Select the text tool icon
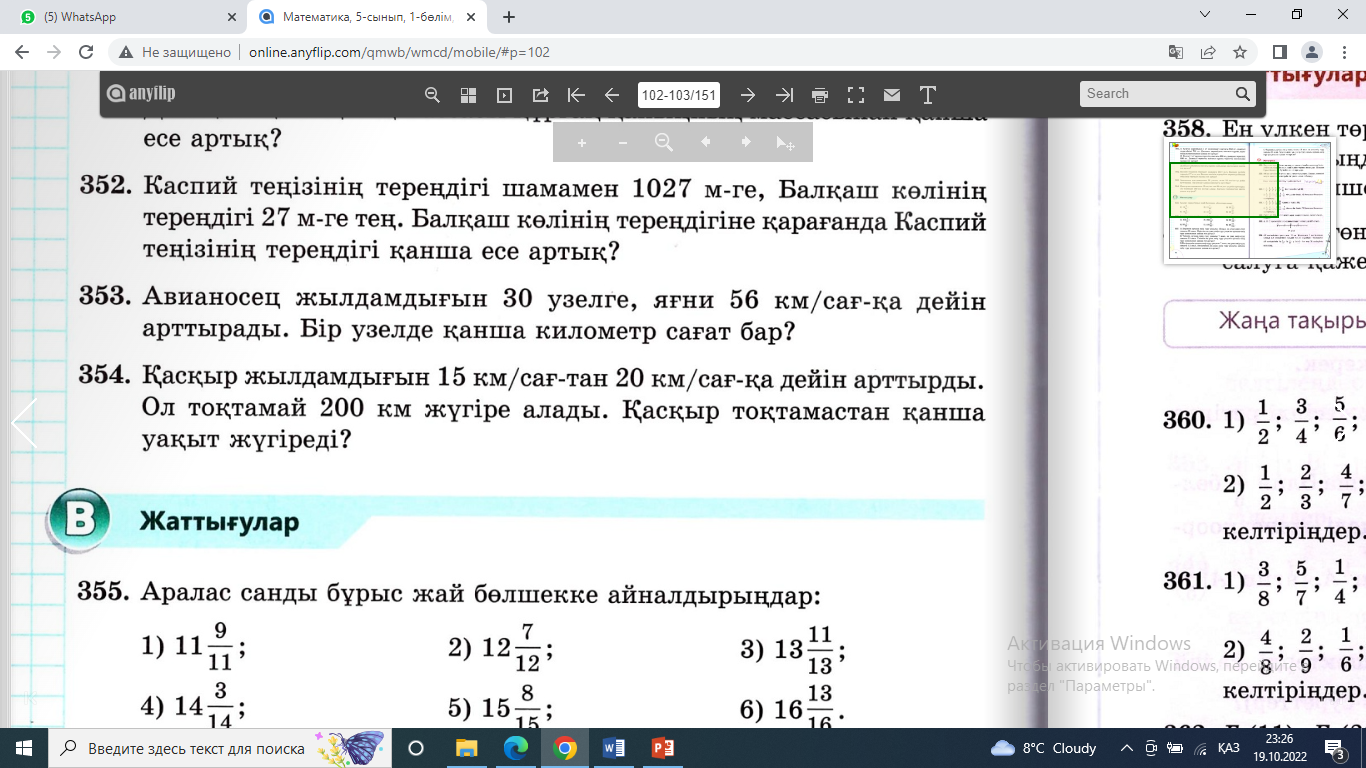 pos(928,95)
